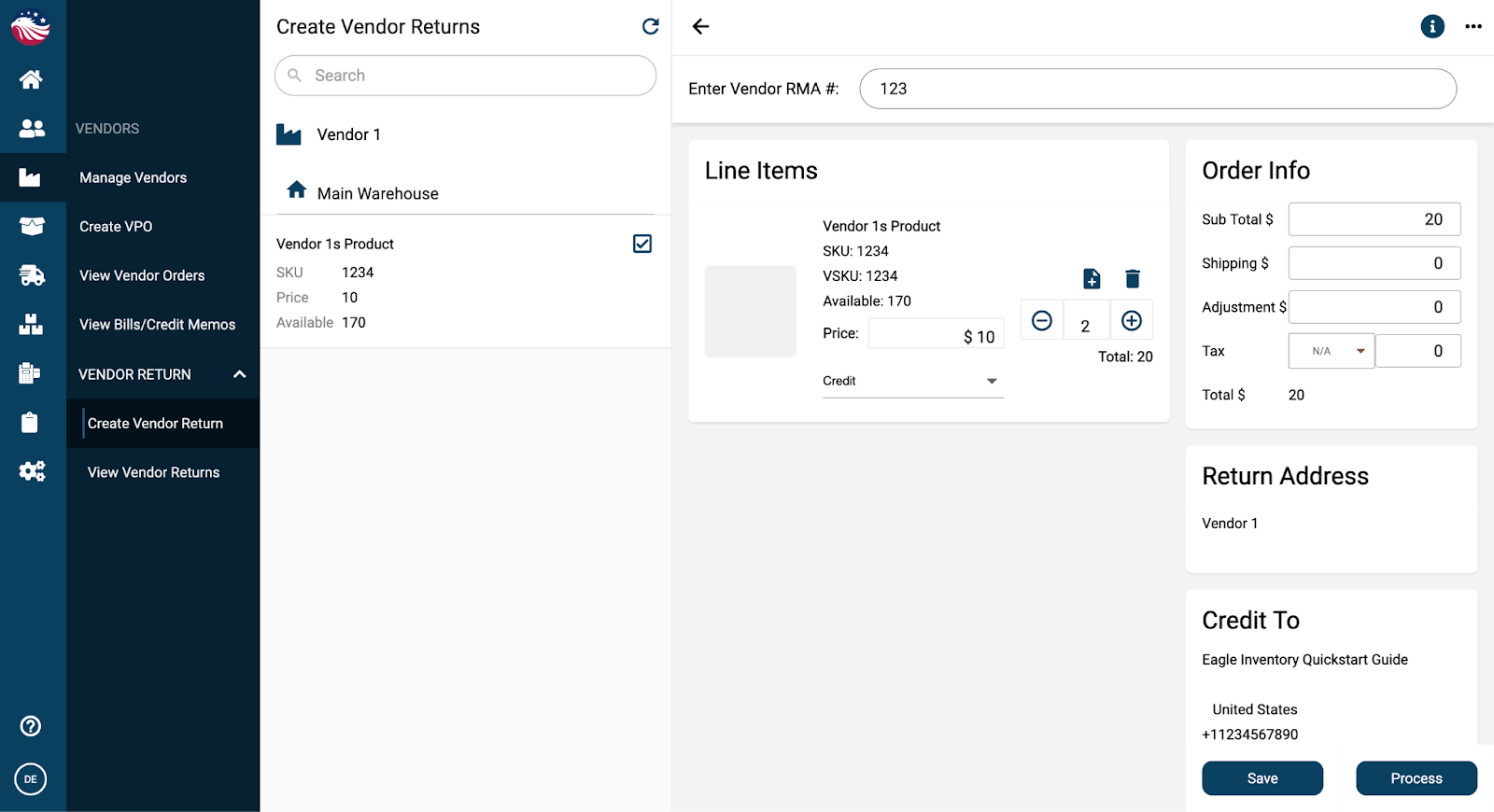Open the help question mark icon
Screen dimensions: 1494x812
tap(31, 726)
